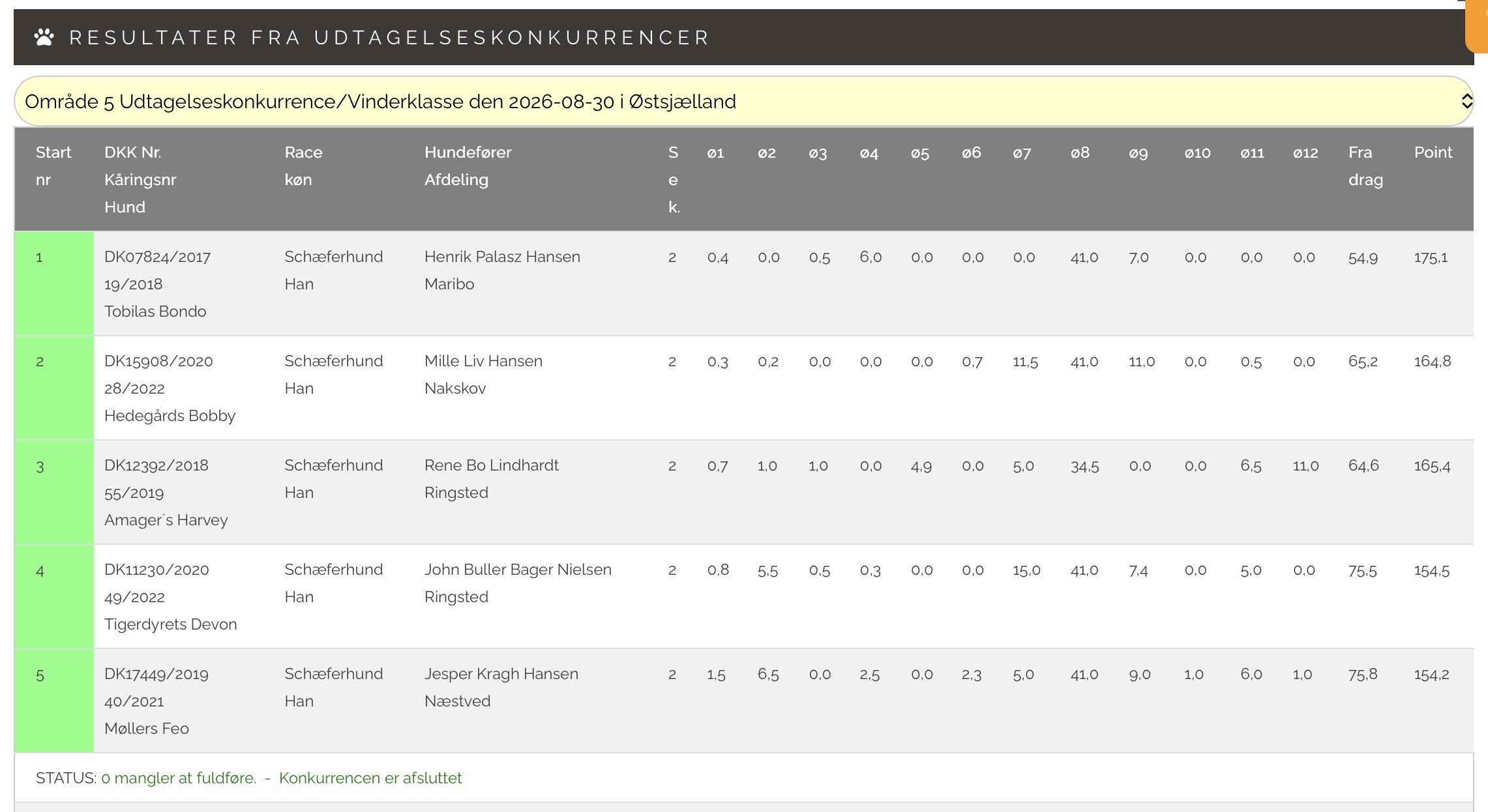
Task: Select the Start nr column header
Action: coord(53,166)
